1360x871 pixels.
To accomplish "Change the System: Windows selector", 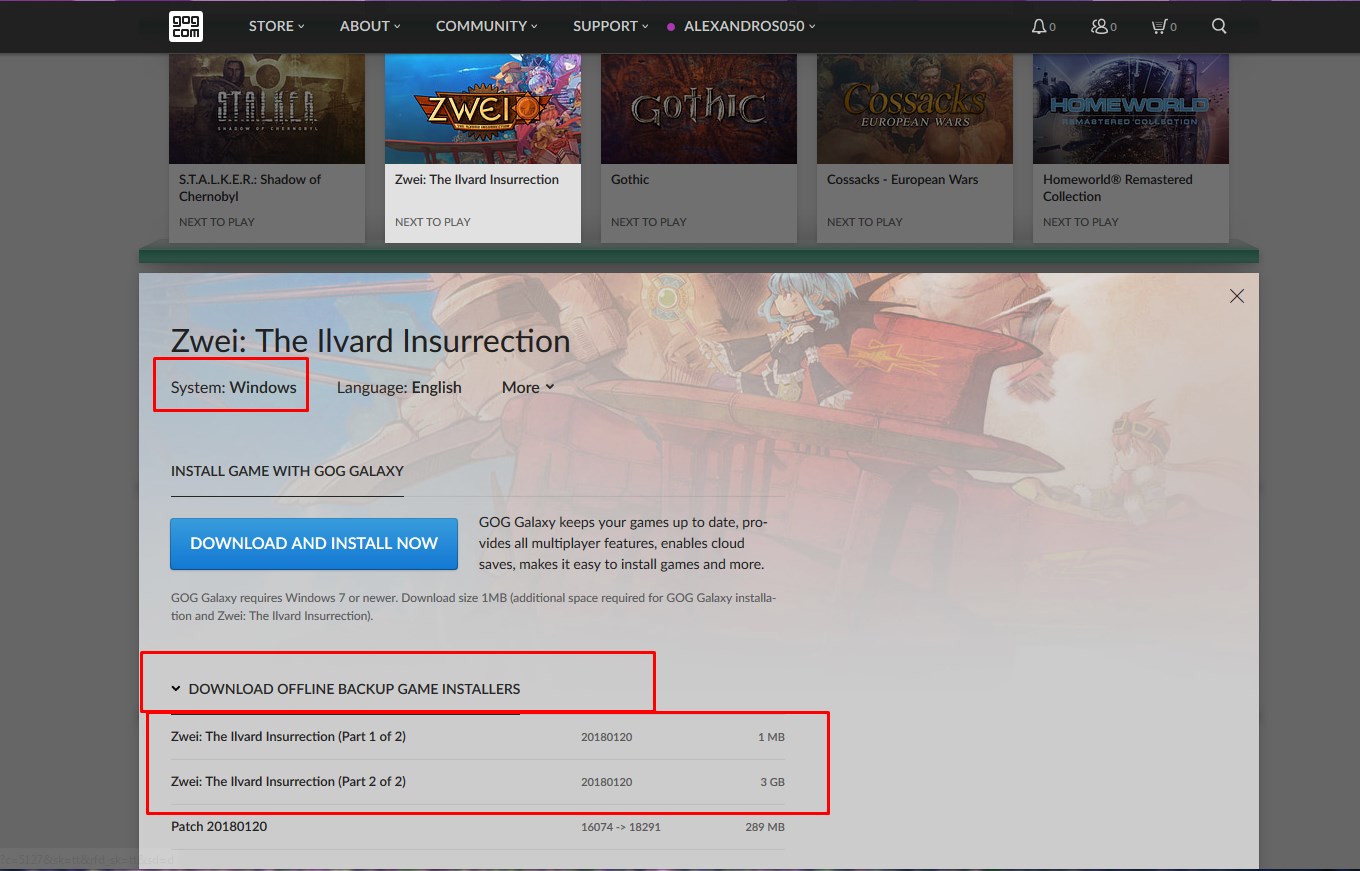I will tap(233, 387).
